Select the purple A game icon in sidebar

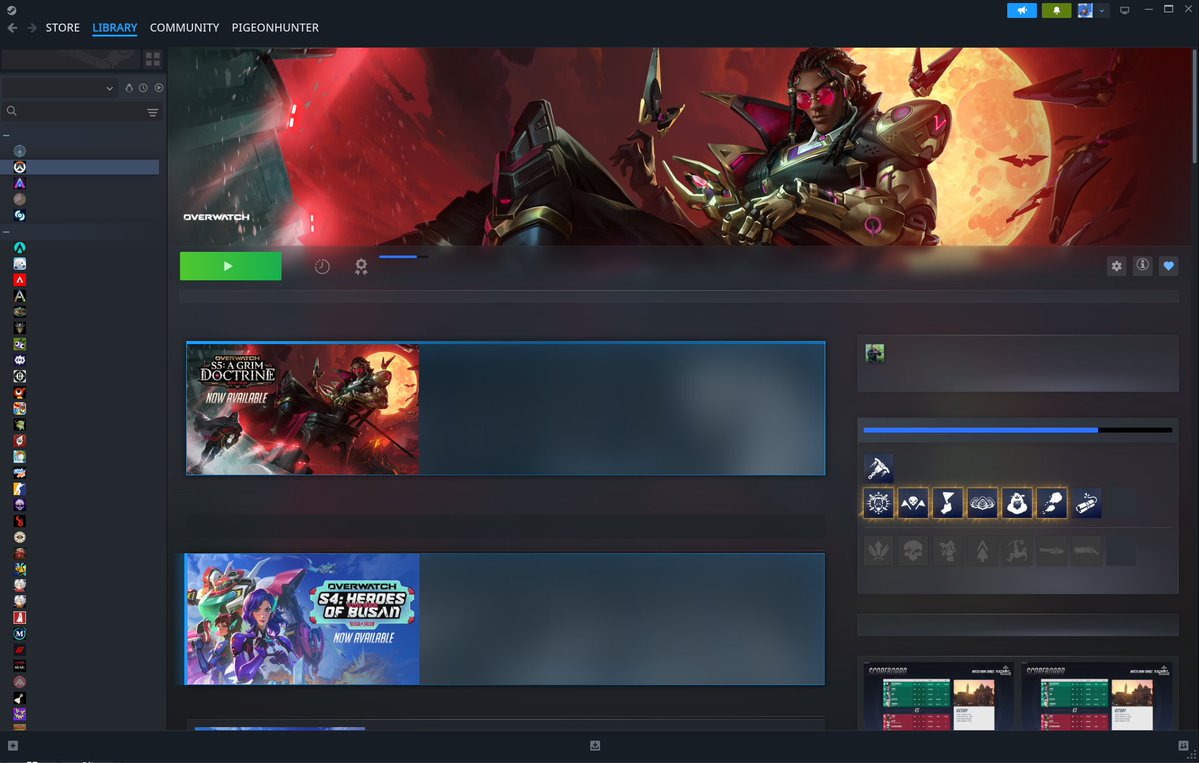20,183
